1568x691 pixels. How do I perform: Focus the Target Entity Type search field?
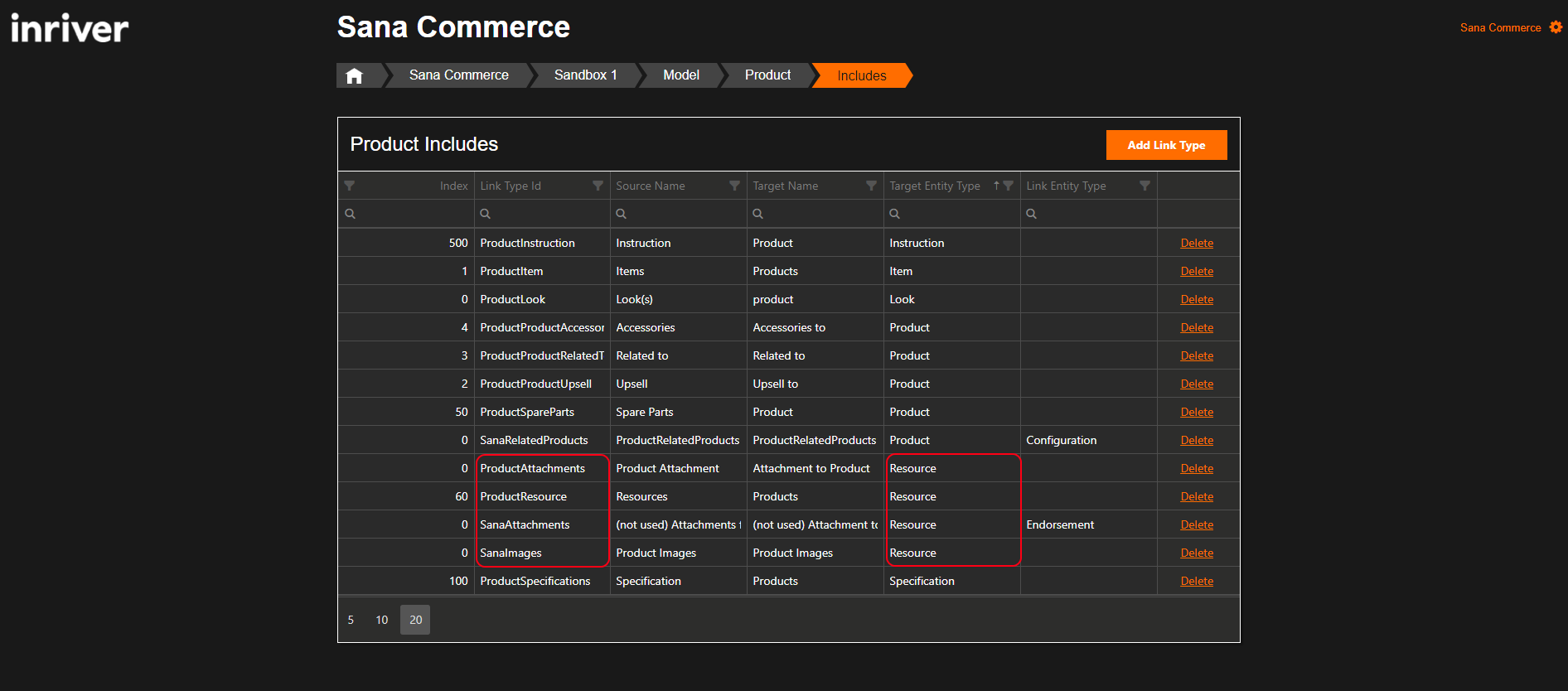(952, 214)
